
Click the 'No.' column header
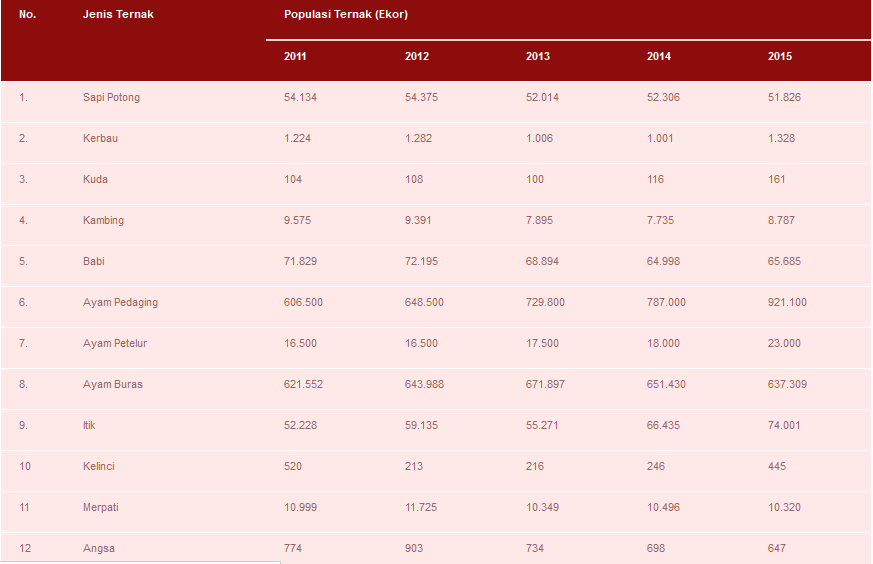point(27,14)
